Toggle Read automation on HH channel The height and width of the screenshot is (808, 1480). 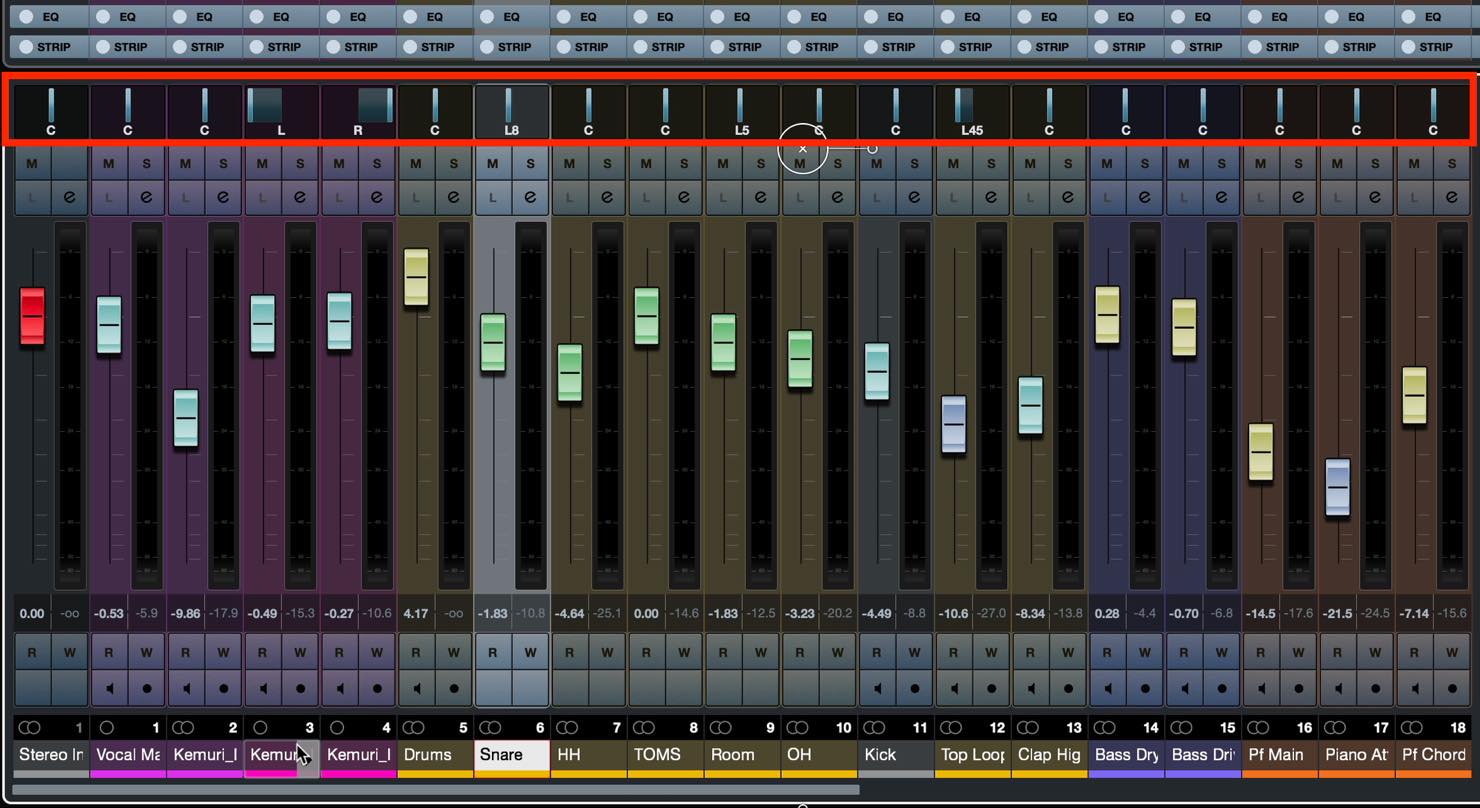tap(569, 653)
